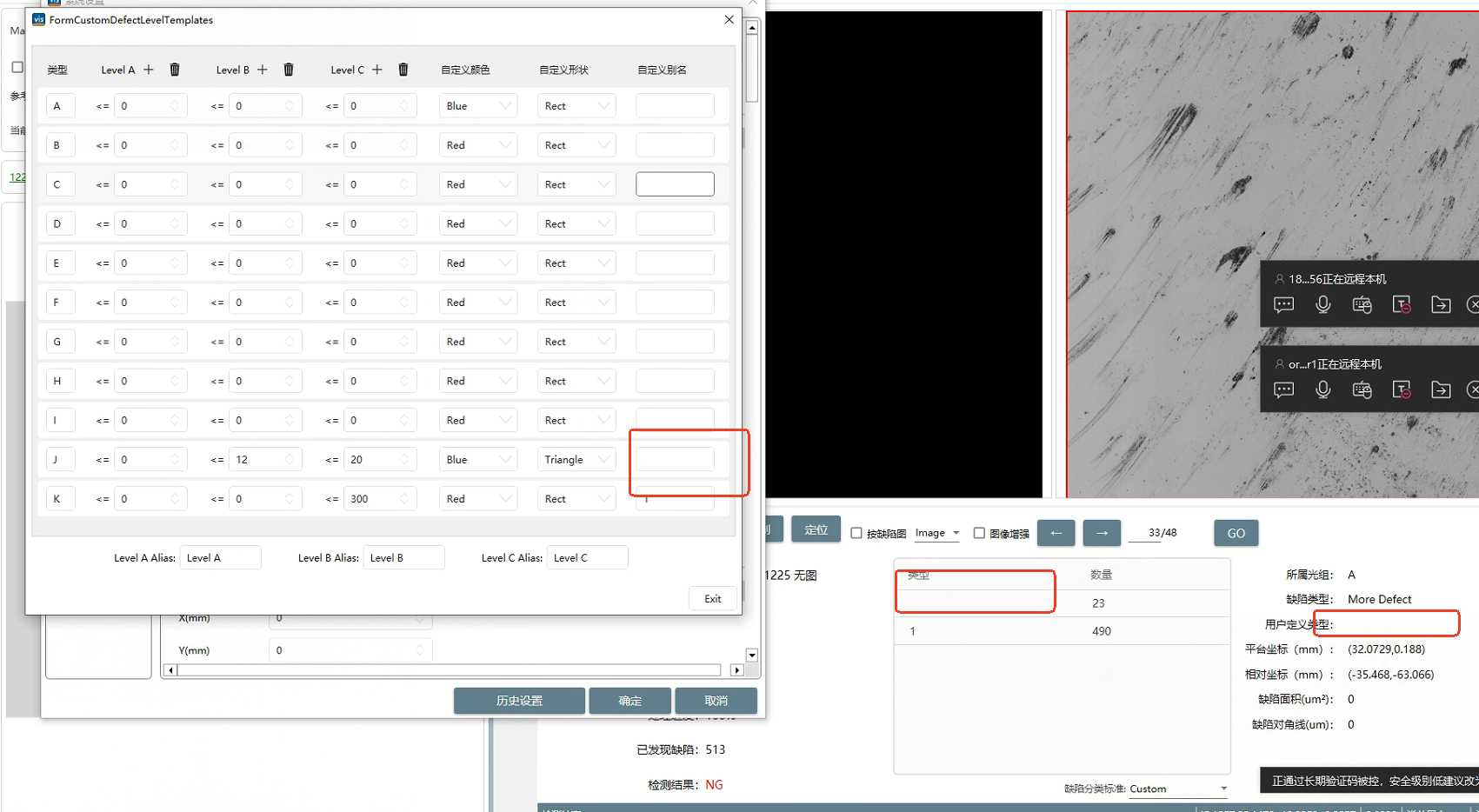1479x812 pixels.
Task: Go to next defect image with right arrow
Action: [x=1102, y=533]
